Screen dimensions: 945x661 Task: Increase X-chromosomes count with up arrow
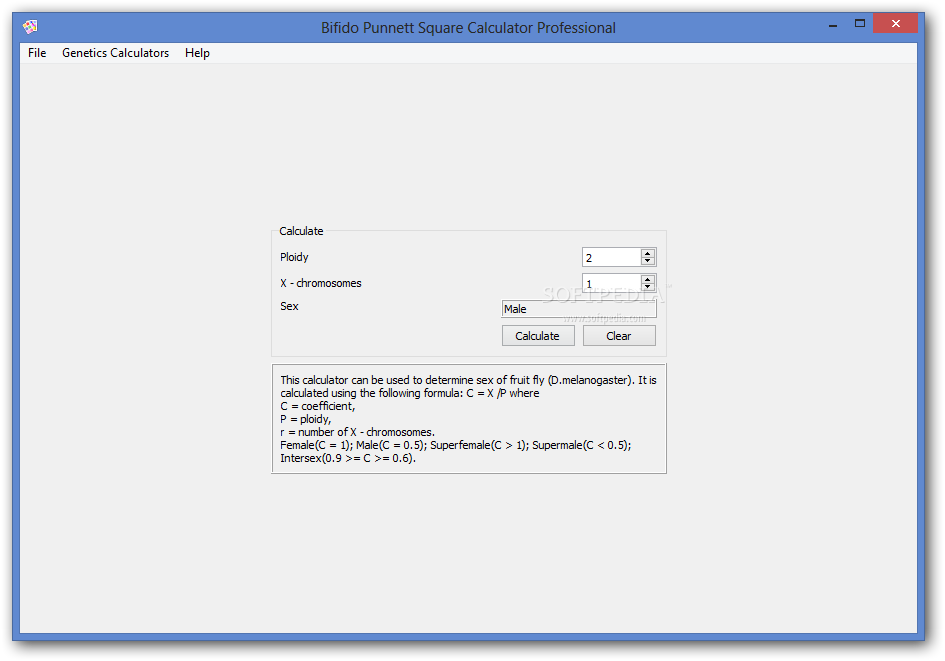pyautogui.click(x=647, y=279)
